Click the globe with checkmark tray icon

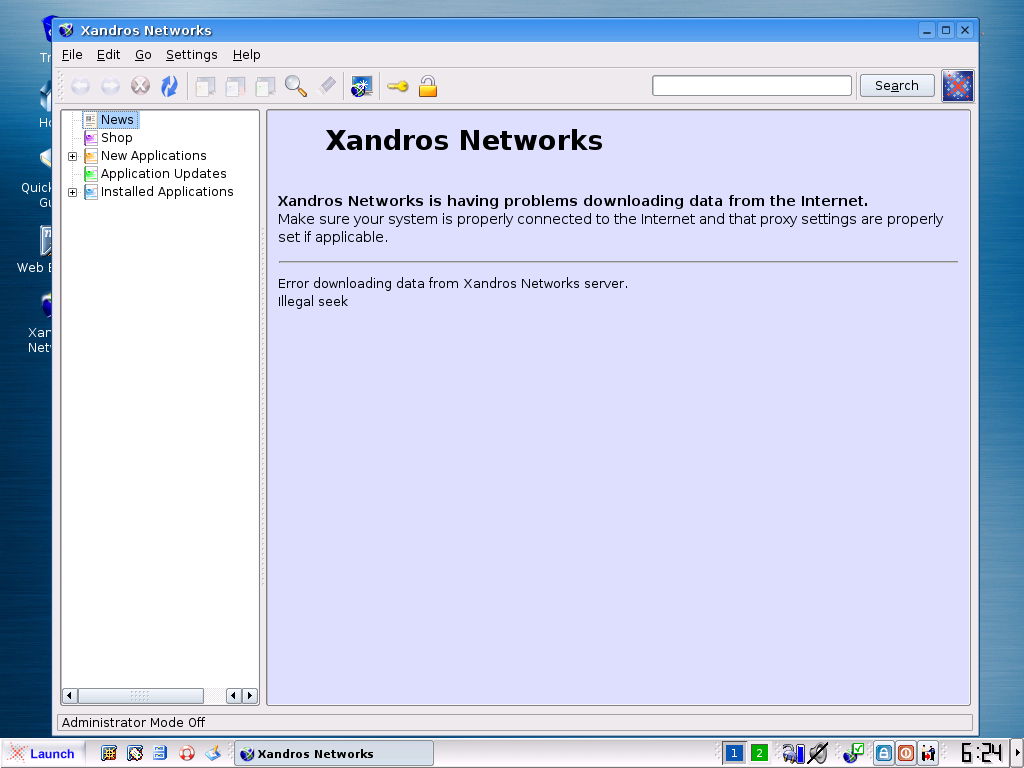pos(854,754)
